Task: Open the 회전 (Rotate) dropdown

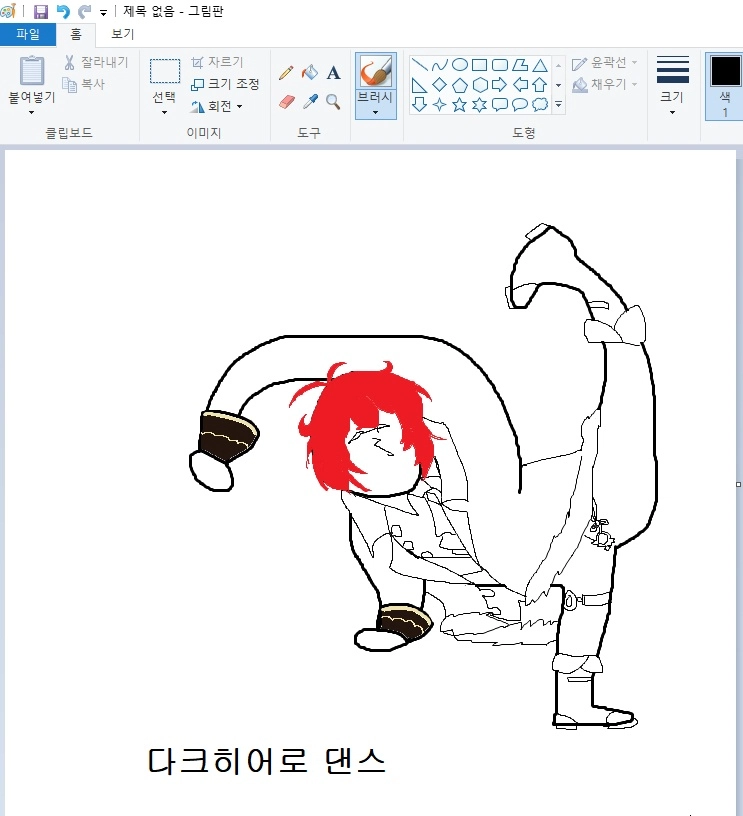Action: click(x=217, y=106)
